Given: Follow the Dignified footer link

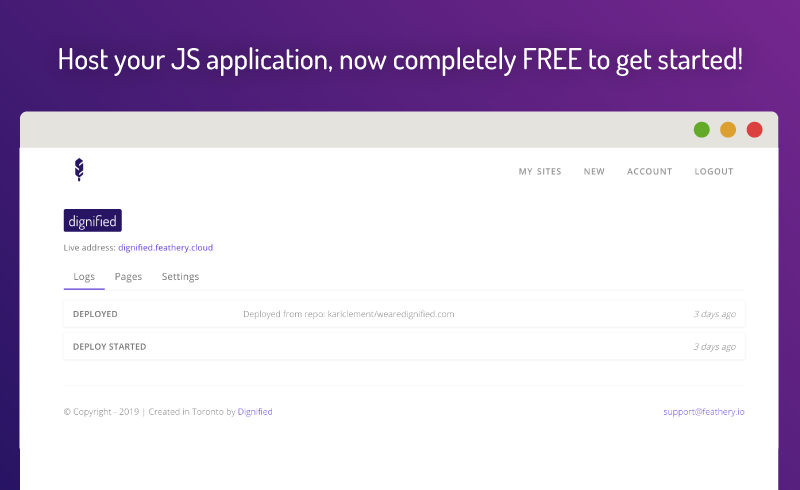Looking at the screenshot, I should point(255,412).
